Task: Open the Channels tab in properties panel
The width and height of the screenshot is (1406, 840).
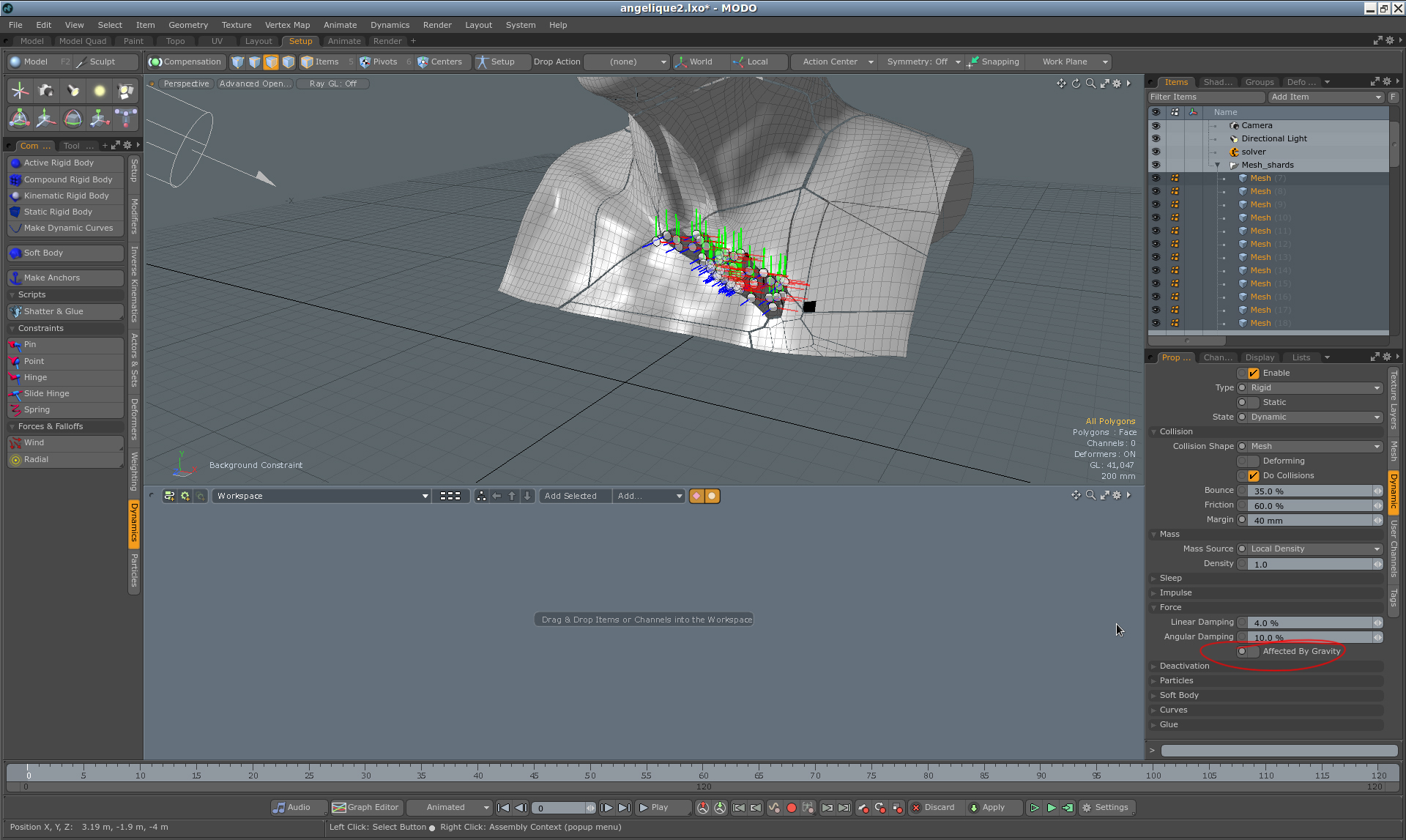Action: [1217, 357]
